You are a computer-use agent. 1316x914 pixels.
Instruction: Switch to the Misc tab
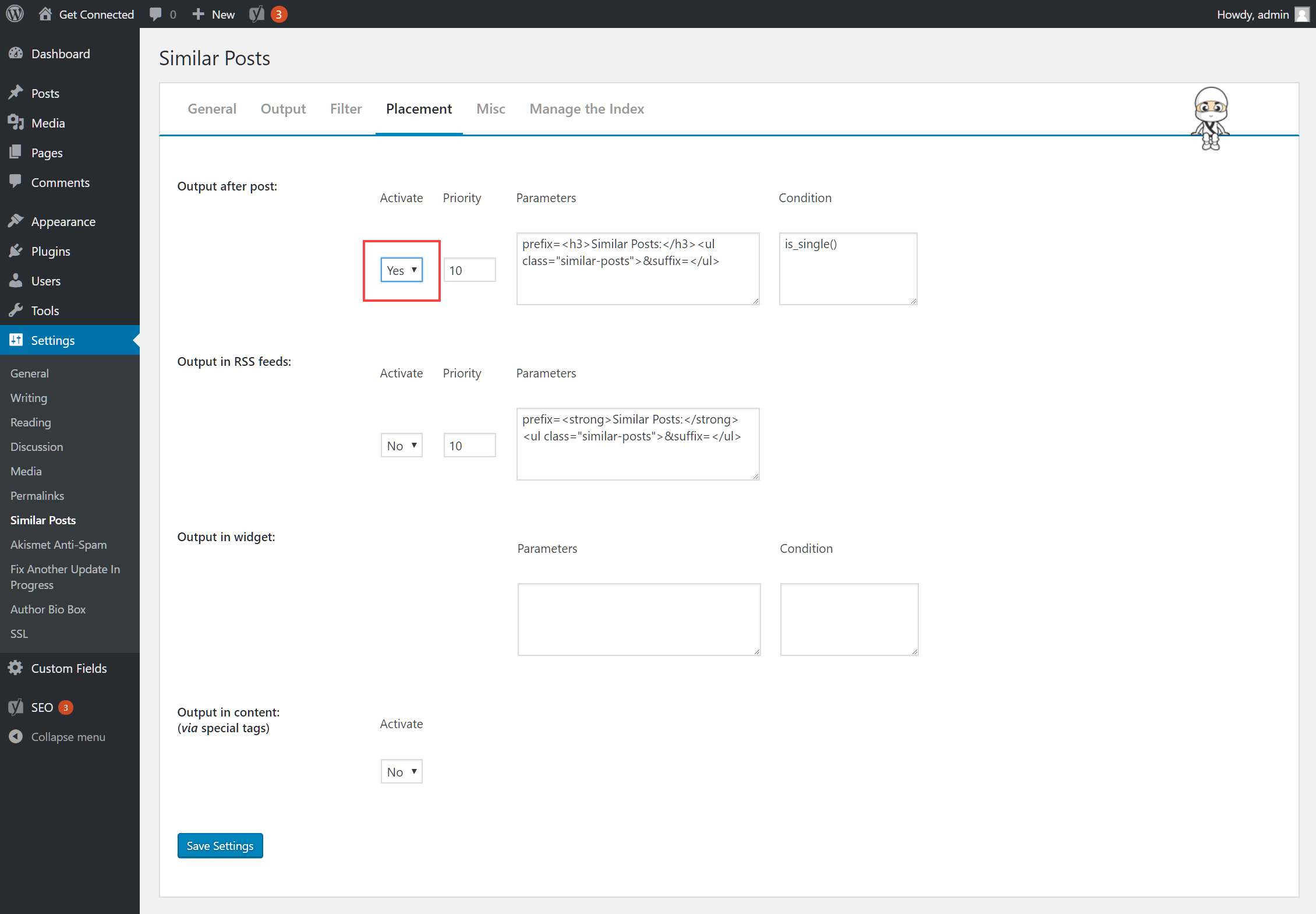[x=491, y=109]
